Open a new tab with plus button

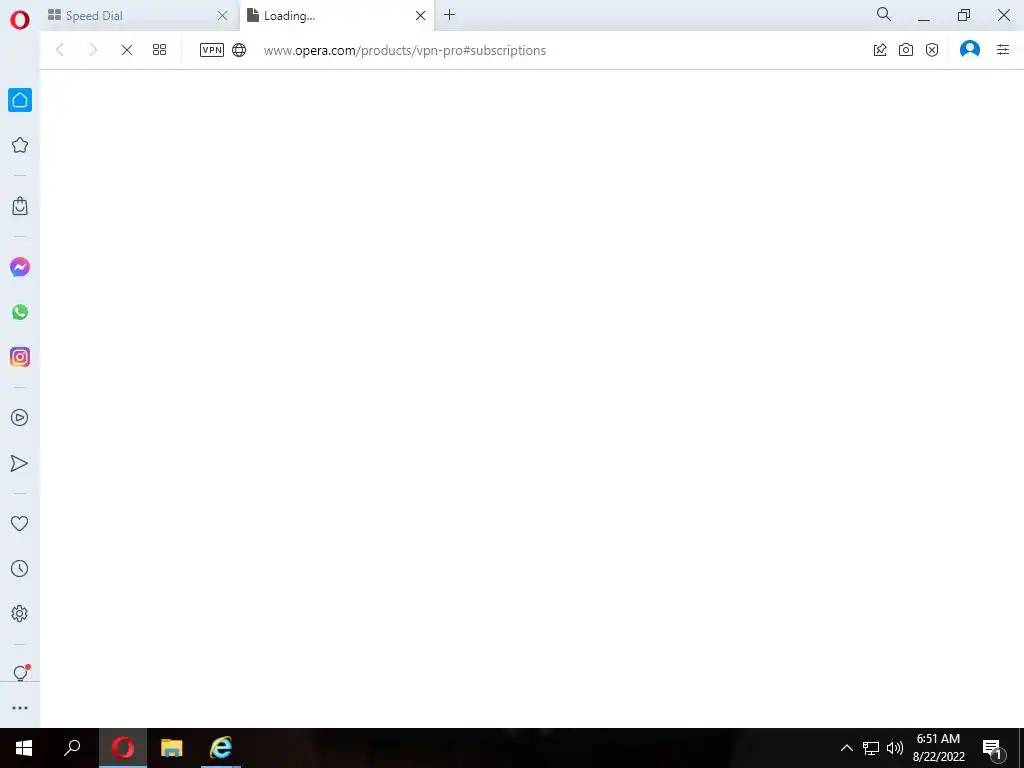point(449,15)
